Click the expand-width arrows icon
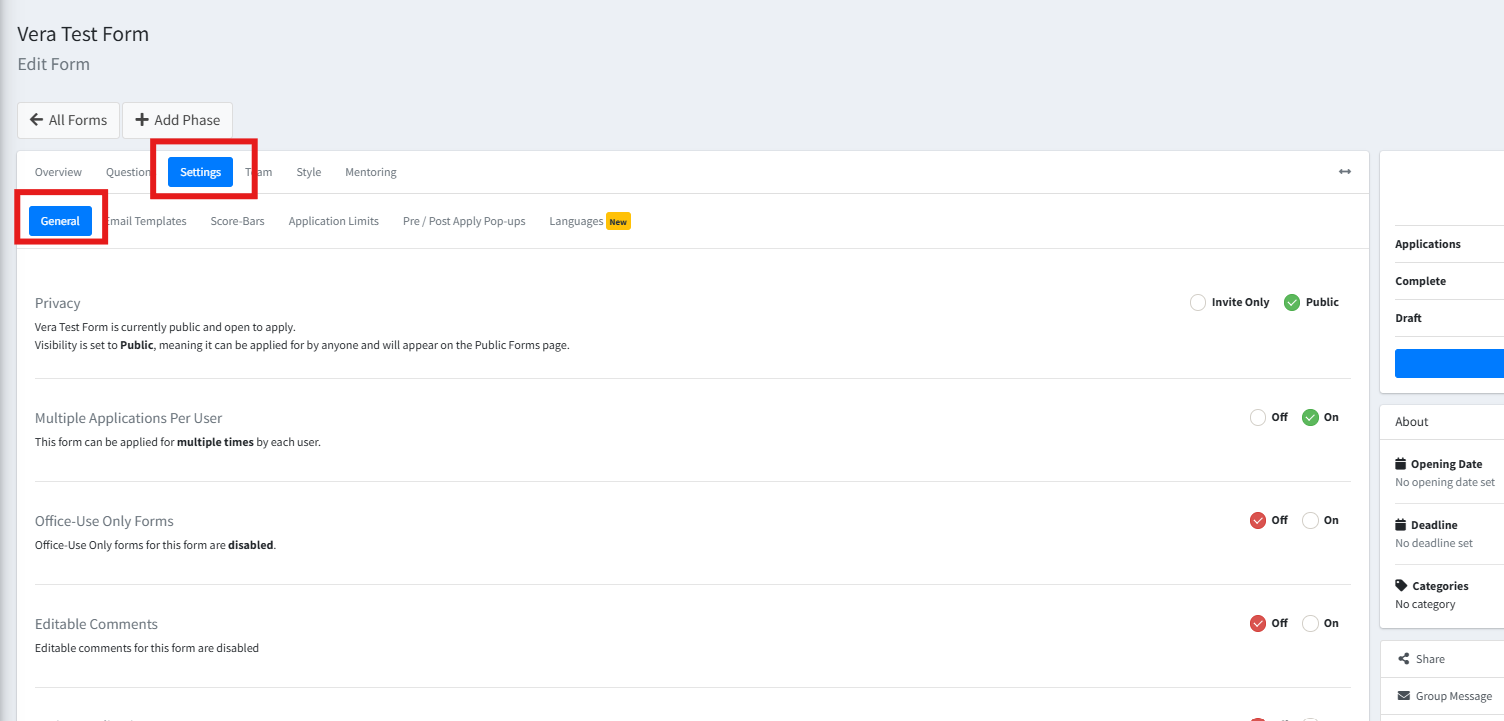Screen dimensions: 1504x721 point(1345,172)
